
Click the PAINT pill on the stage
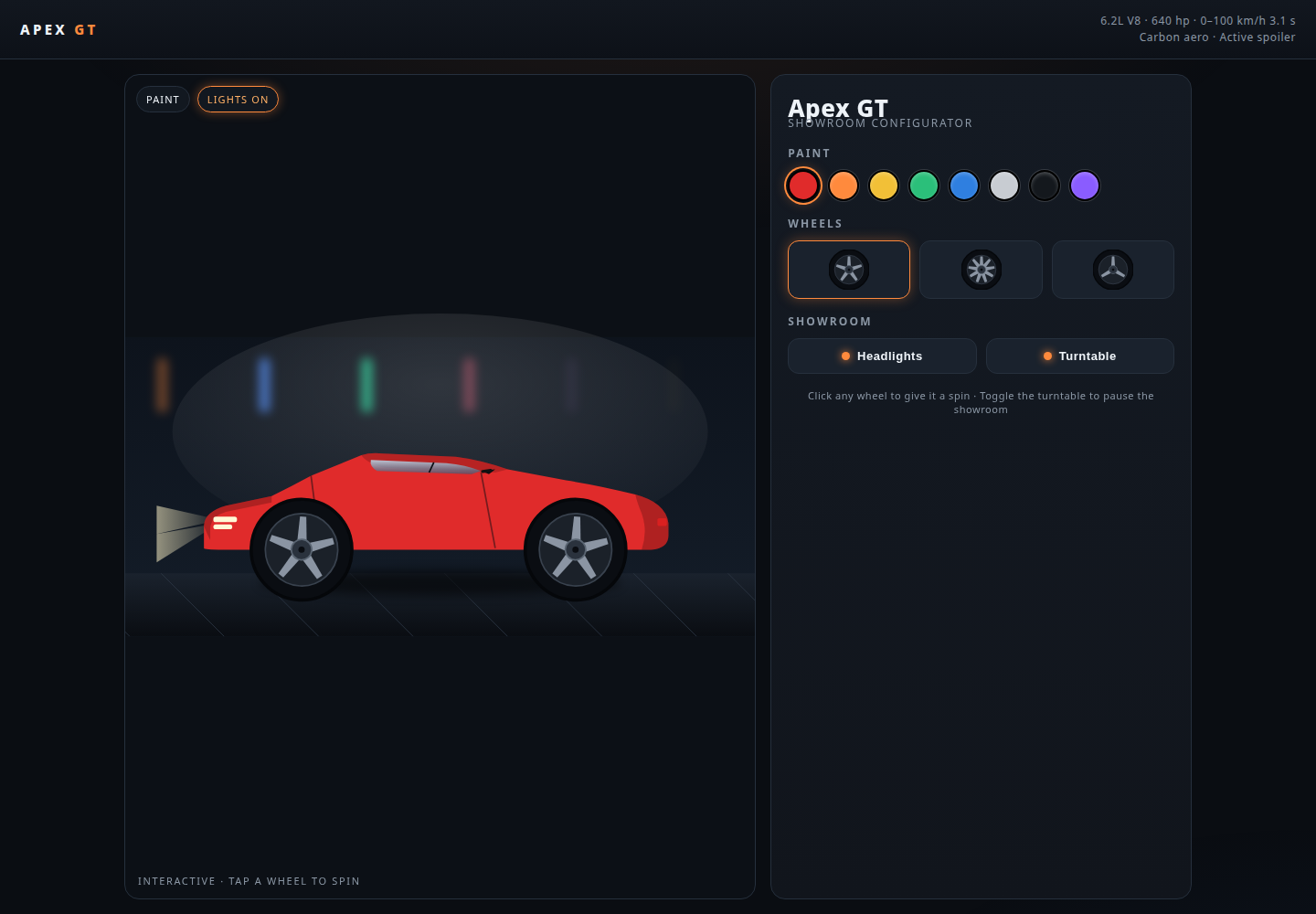(163, 100)
